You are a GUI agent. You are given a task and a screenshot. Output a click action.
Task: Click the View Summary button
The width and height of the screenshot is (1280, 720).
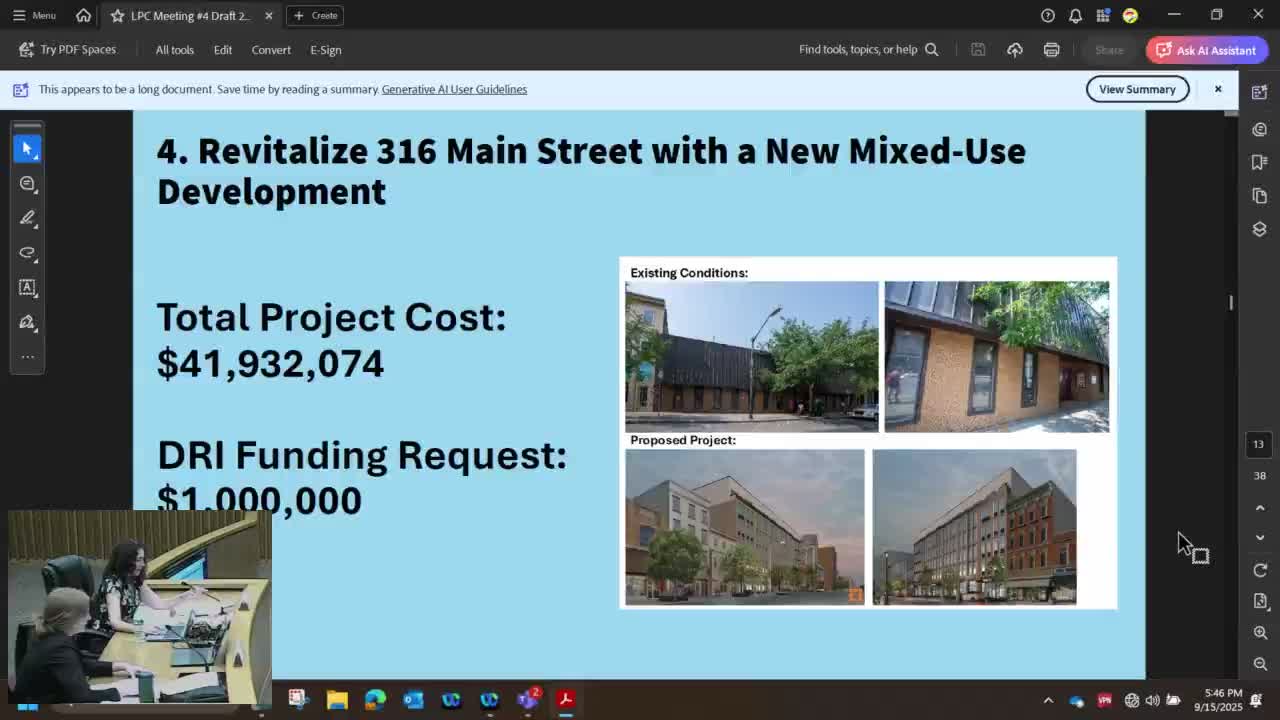[1137, 89]
